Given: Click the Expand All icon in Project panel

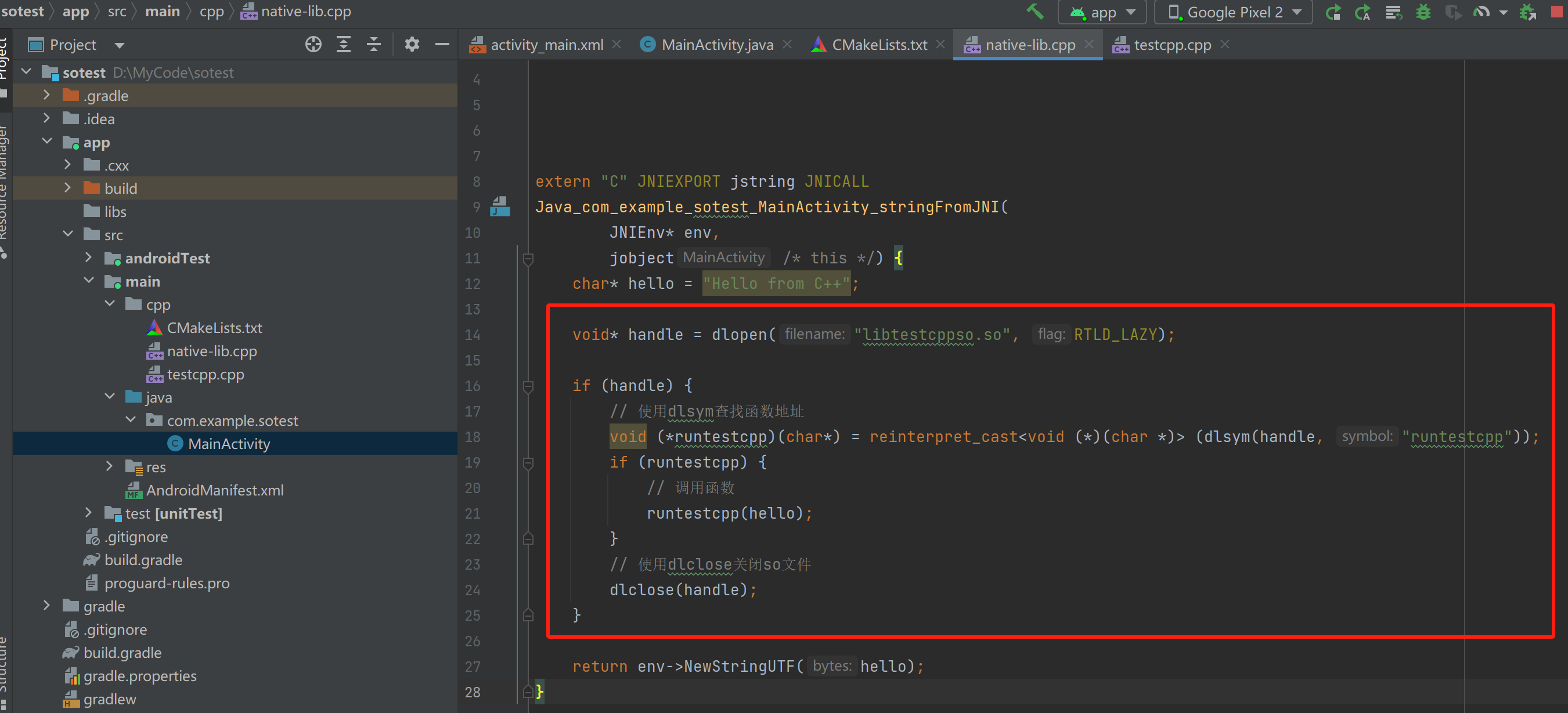Looking at the screenshot, I should (x=344, y=45).
